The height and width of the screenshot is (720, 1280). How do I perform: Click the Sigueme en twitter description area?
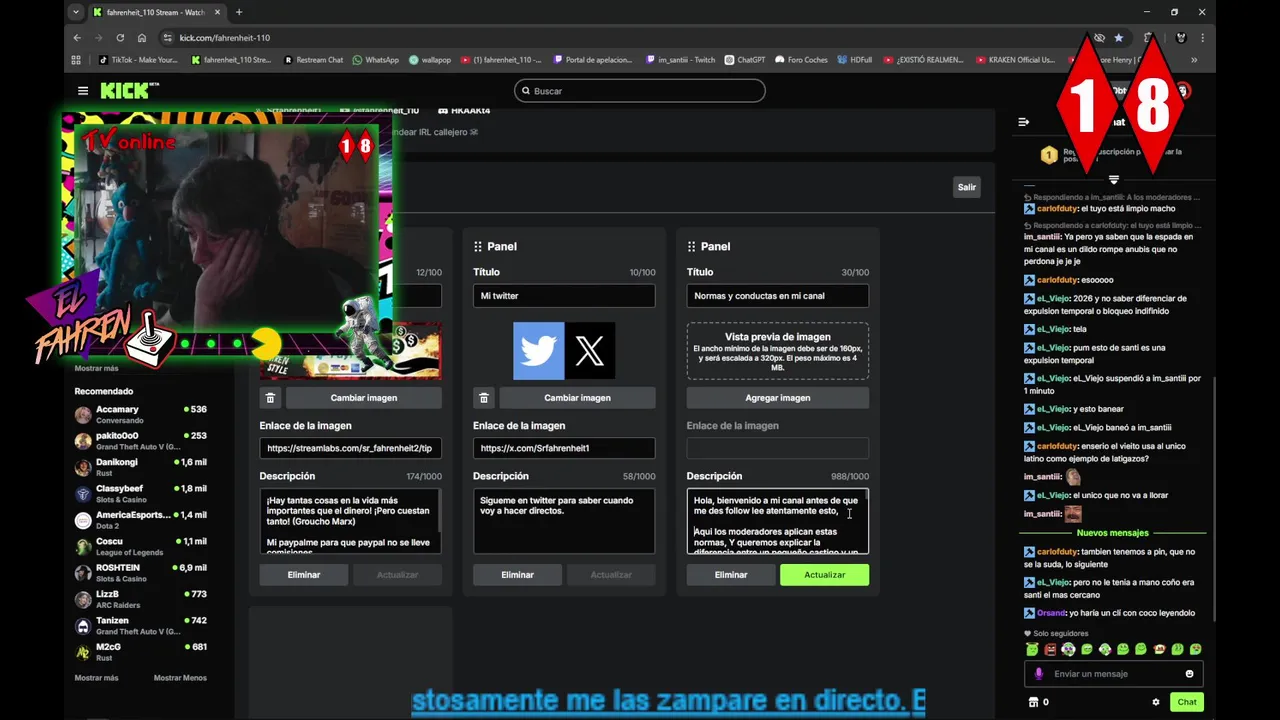(x=564, y=521)
